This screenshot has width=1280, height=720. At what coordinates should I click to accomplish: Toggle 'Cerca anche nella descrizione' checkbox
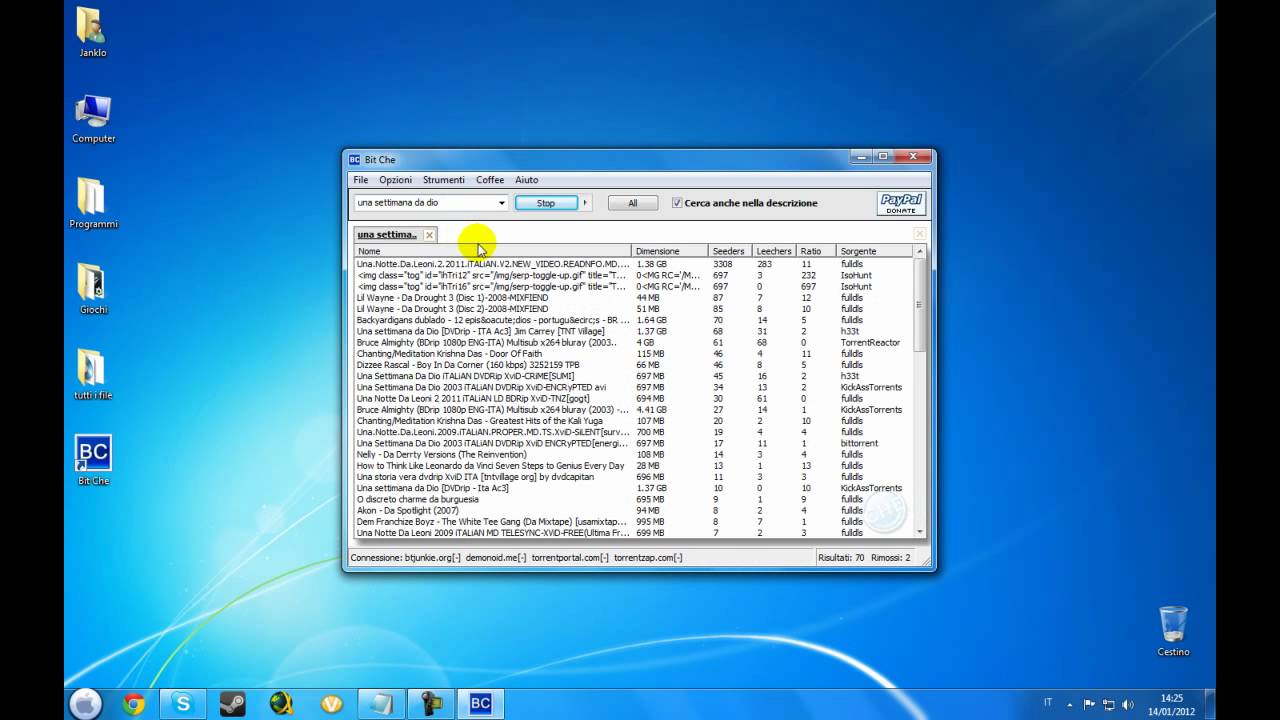[677, 203]
